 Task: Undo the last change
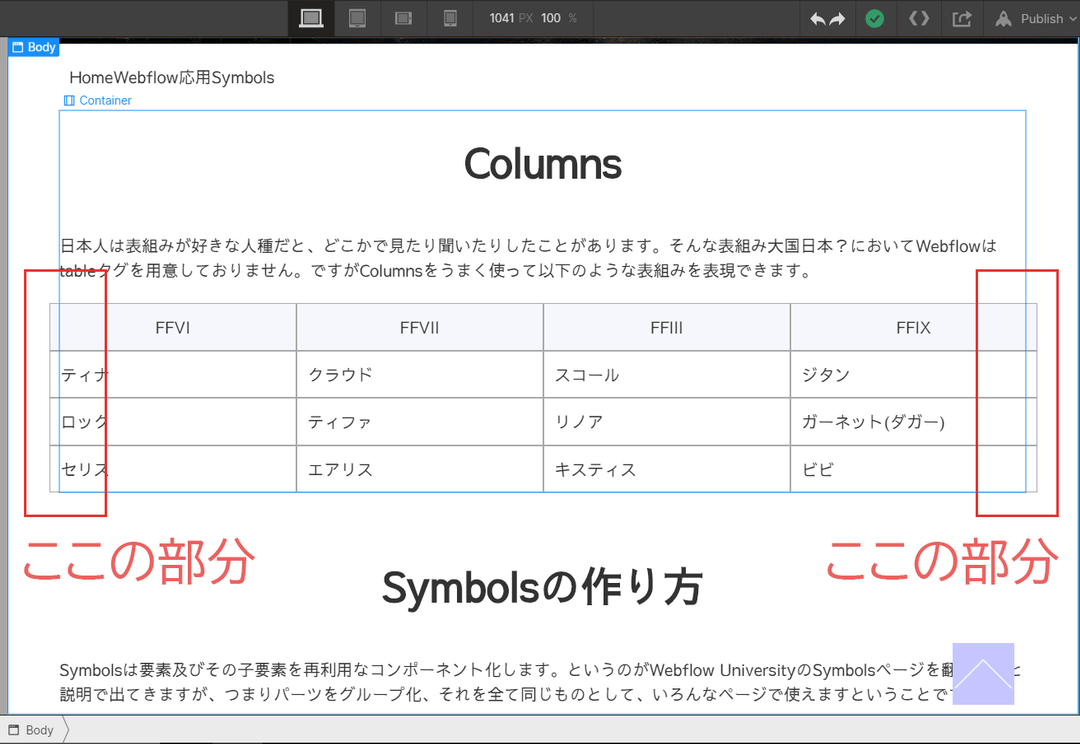tap(817, 18)
